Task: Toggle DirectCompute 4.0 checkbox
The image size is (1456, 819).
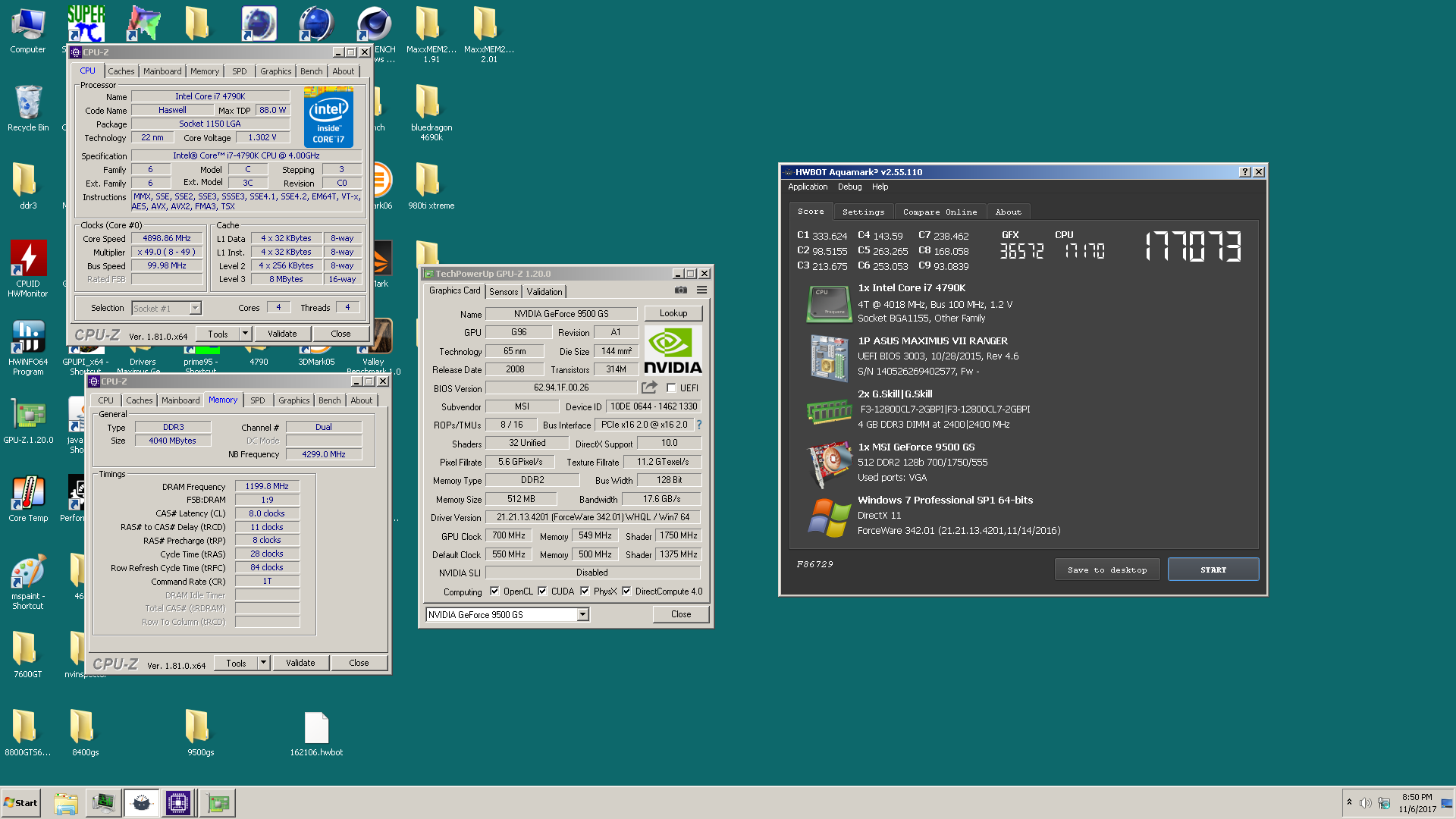Action: point(626,591)
